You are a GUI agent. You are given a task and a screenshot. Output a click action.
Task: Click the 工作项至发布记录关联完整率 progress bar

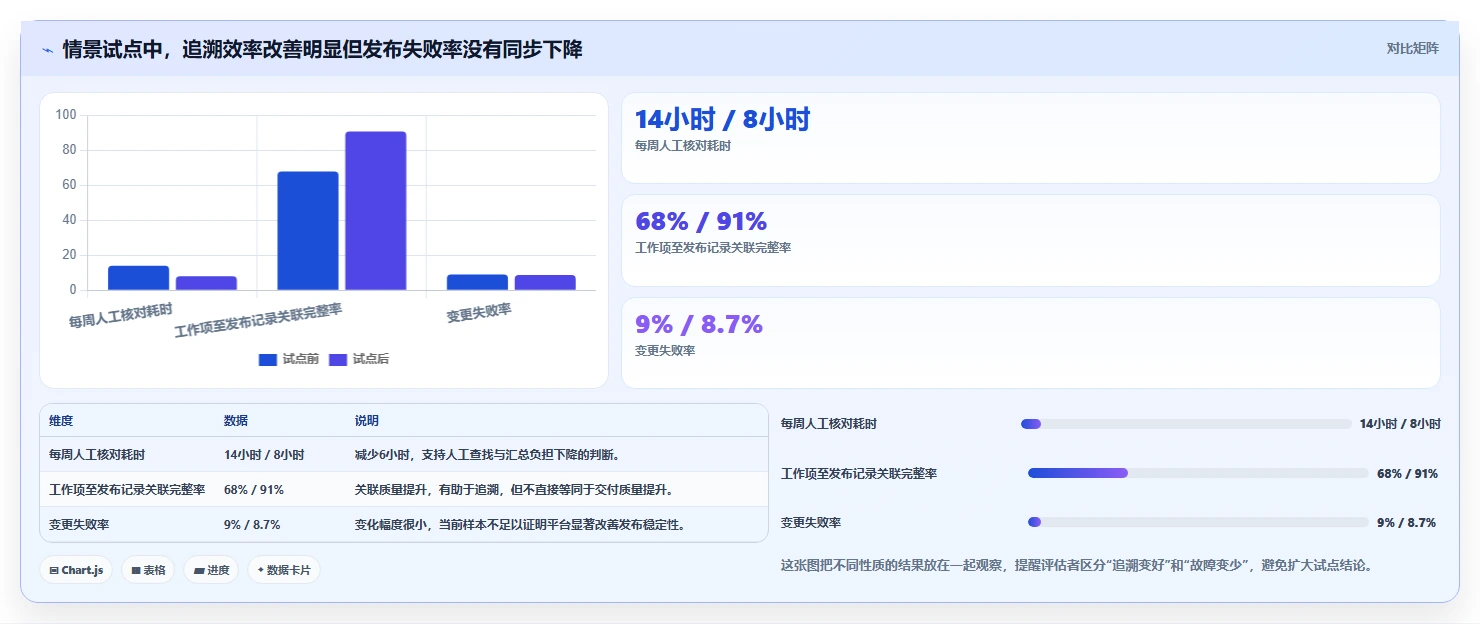pyautogui.click(x=1198, y=473)
